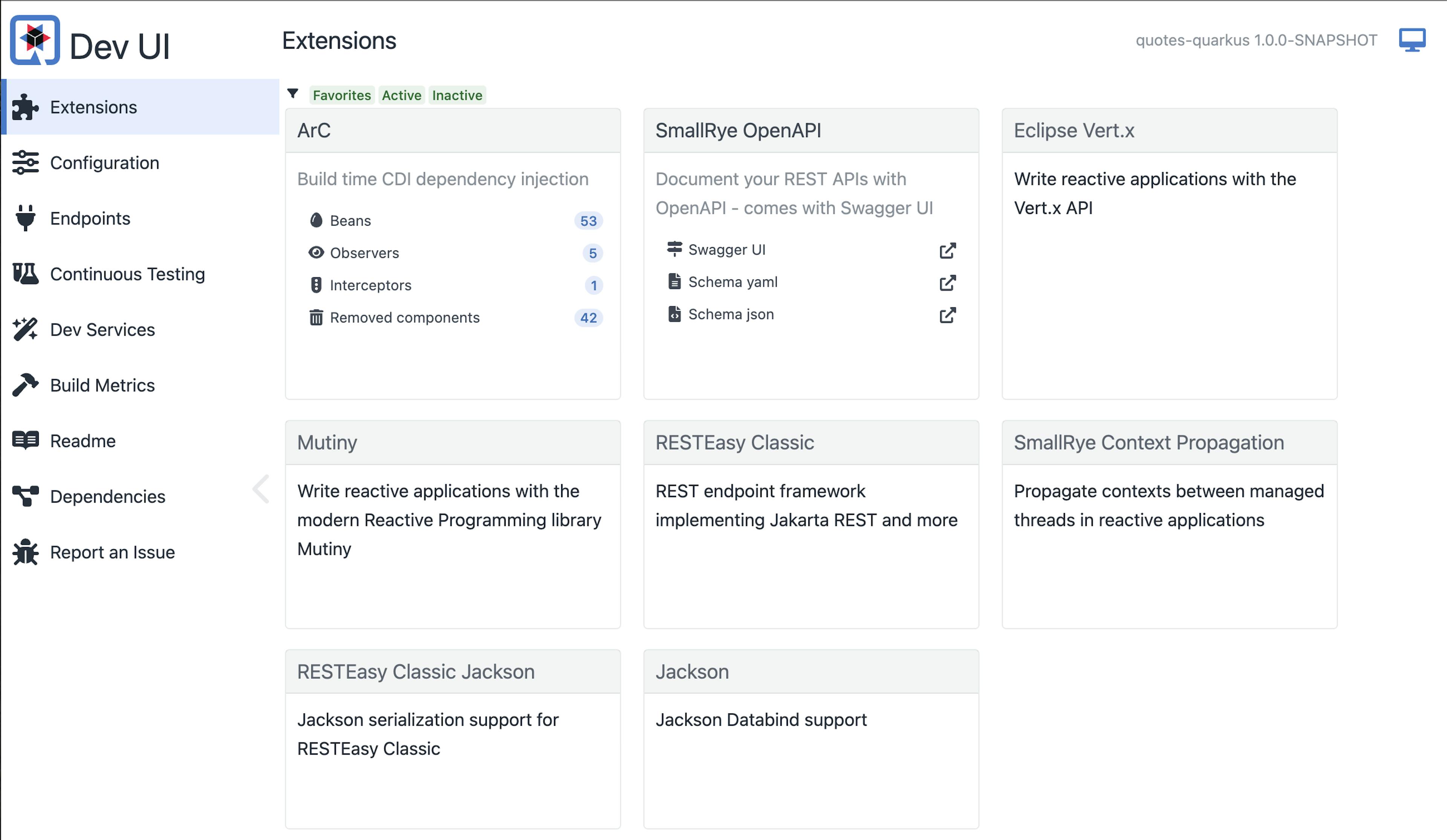The height and width of the screenshot is (840, 1447).
Task: Toggle the Inactive filter tag
Action: tap(457, 95)
